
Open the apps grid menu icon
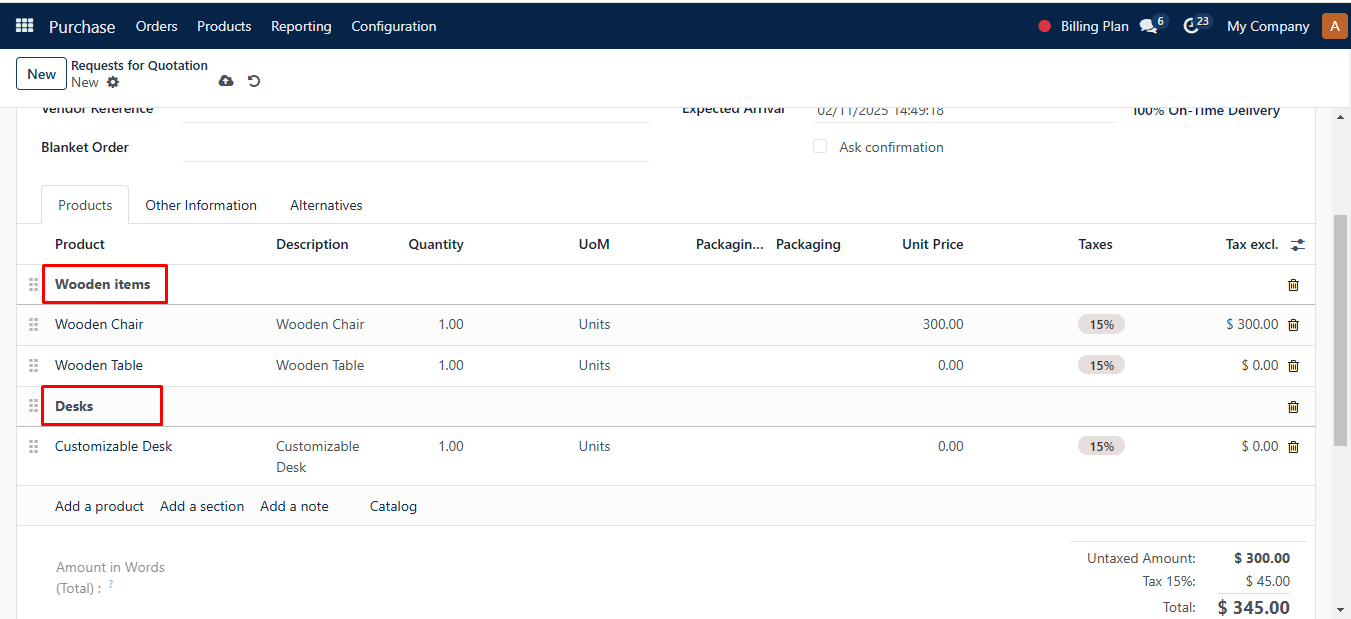24,26
